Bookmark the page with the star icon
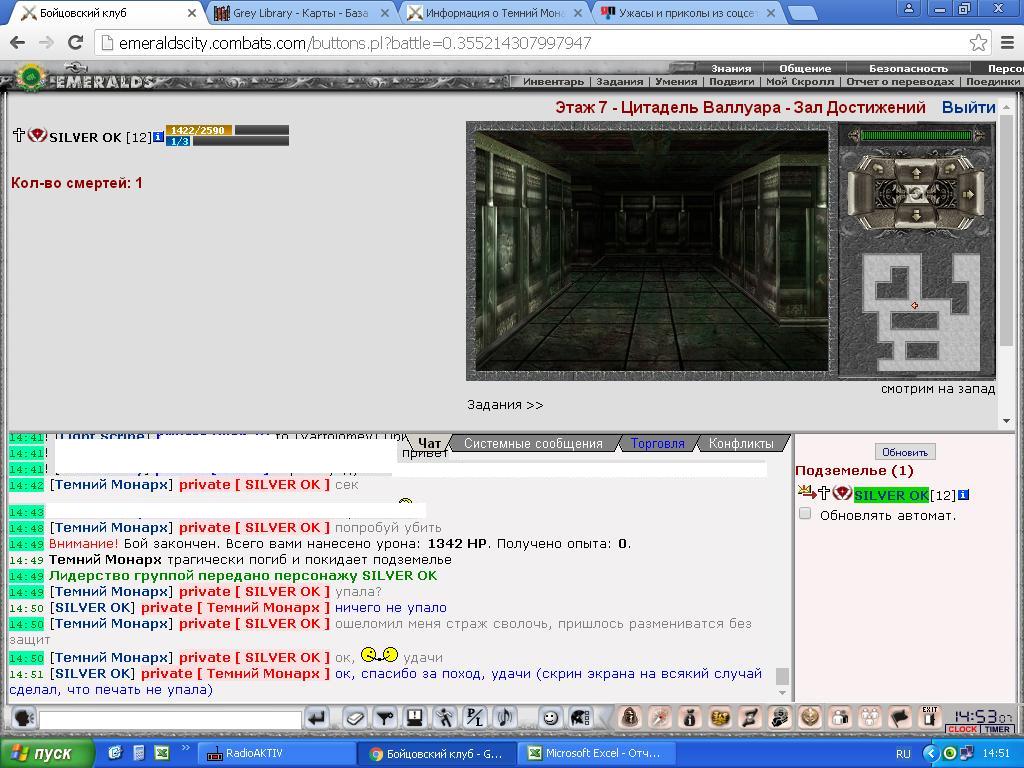Image resolution: width=1024 pixels, height=768 pixels. (x=978, y=43)
